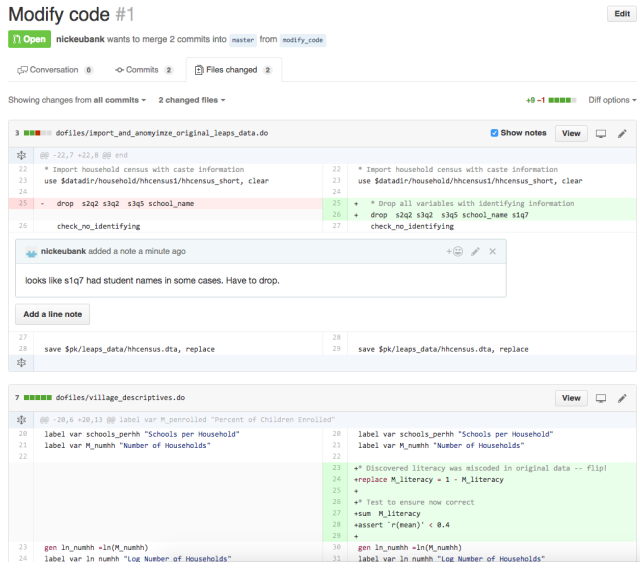Click the note text about s1q7 student names

152,280
